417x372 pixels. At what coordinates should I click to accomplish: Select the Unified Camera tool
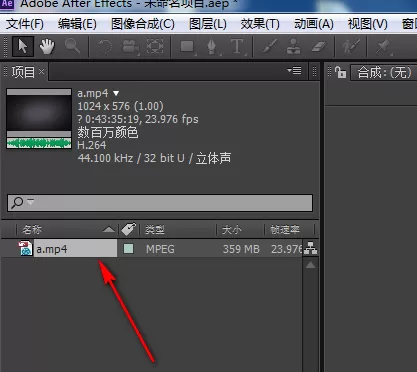coord(130,47)
